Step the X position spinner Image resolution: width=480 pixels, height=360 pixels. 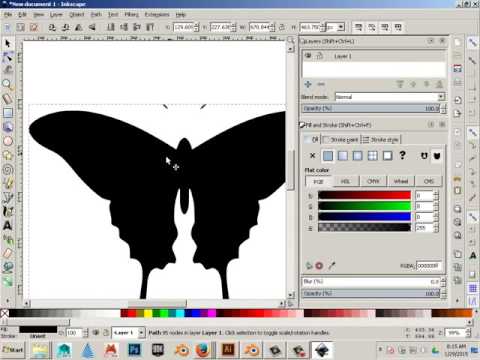pos(196,27)
